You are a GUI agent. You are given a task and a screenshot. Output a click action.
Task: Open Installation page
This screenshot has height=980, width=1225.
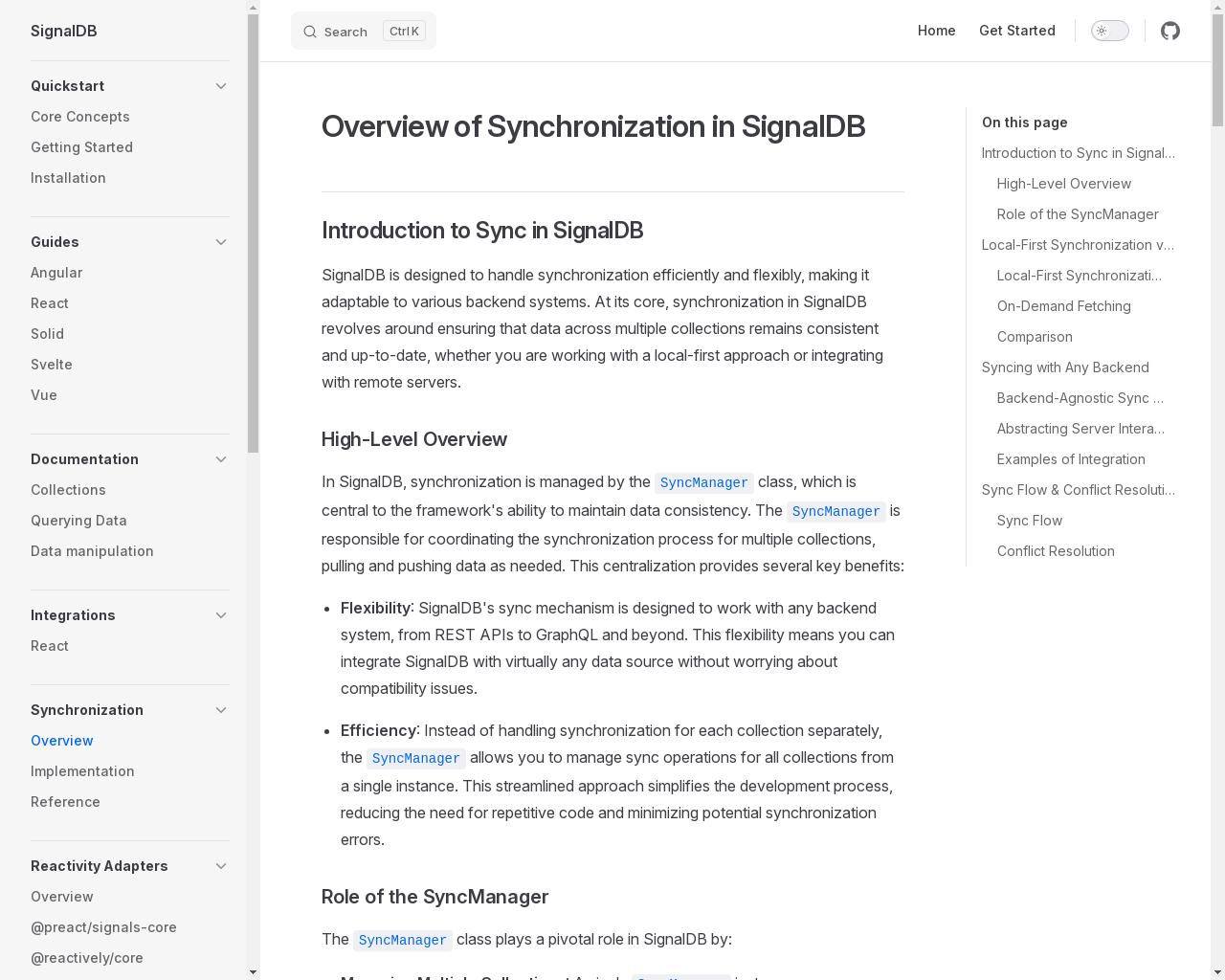68,178
